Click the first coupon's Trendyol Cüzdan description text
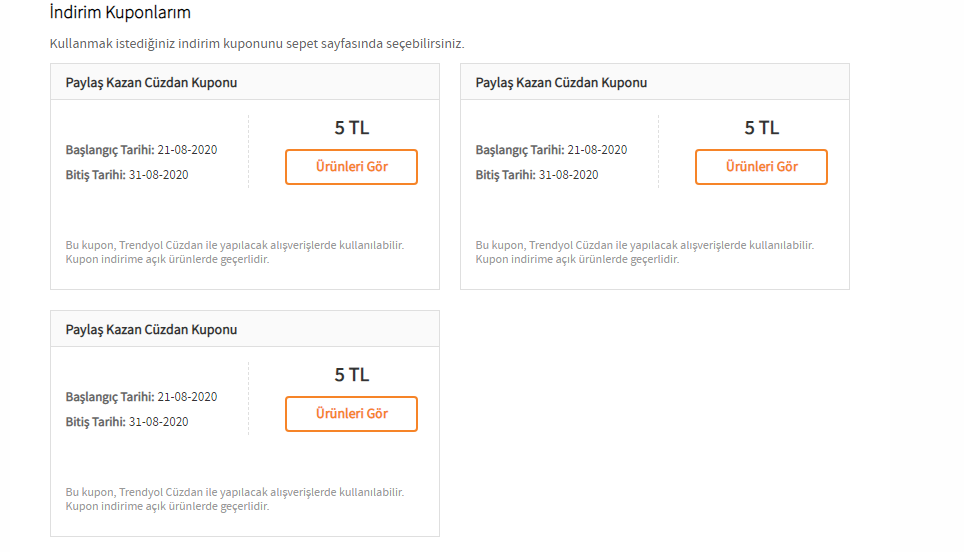The height and width of the screenshot is (552, 964). (235, 252)
